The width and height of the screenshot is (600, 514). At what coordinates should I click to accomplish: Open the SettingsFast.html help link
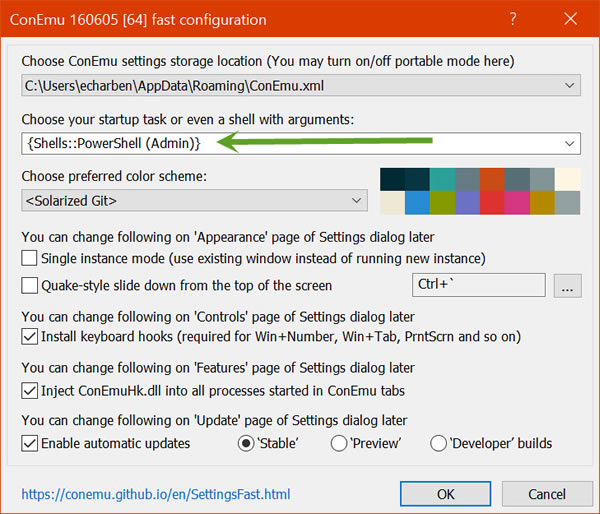[x=156, y=494]
